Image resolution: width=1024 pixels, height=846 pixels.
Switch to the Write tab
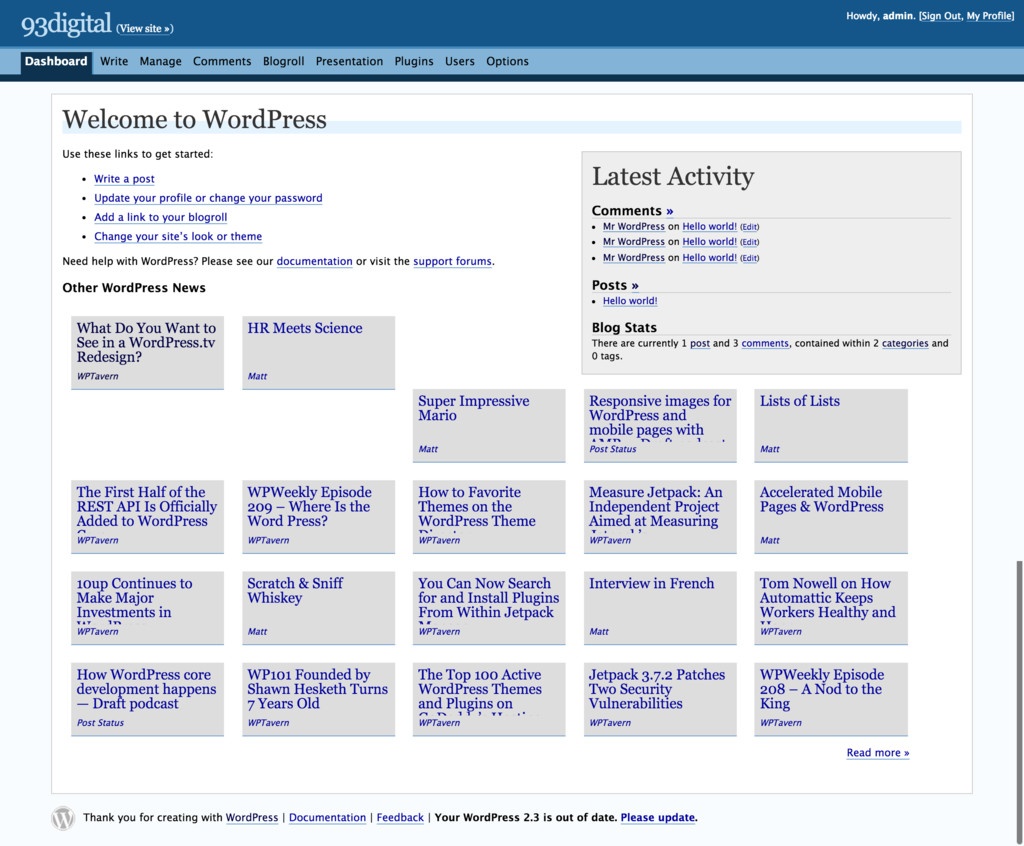114,61
